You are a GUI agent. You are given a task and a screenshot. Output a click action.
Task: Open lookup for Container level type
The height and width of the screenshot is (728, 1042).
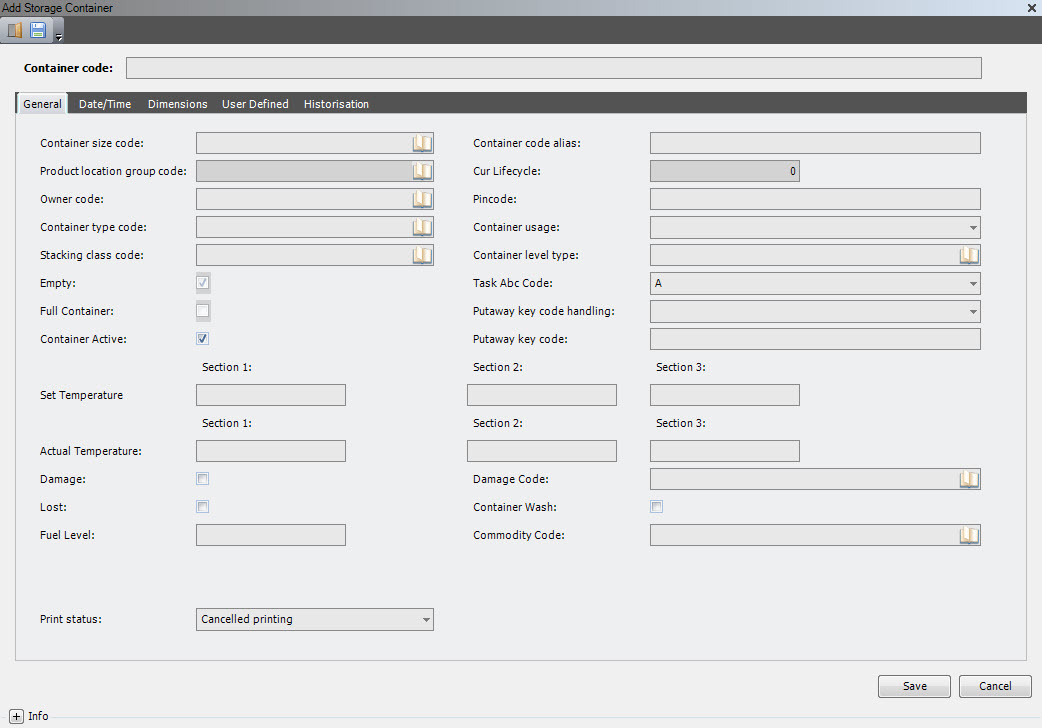click(x=969, y=255)
